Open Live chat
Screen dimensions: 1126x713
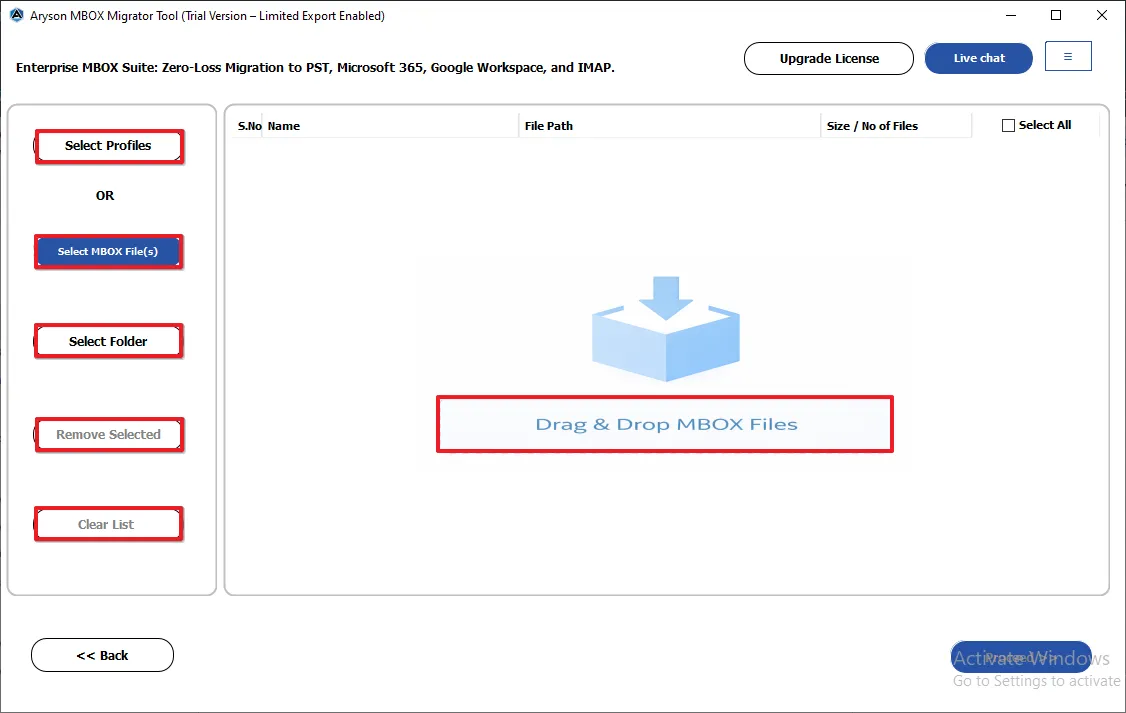coord(978,58)
